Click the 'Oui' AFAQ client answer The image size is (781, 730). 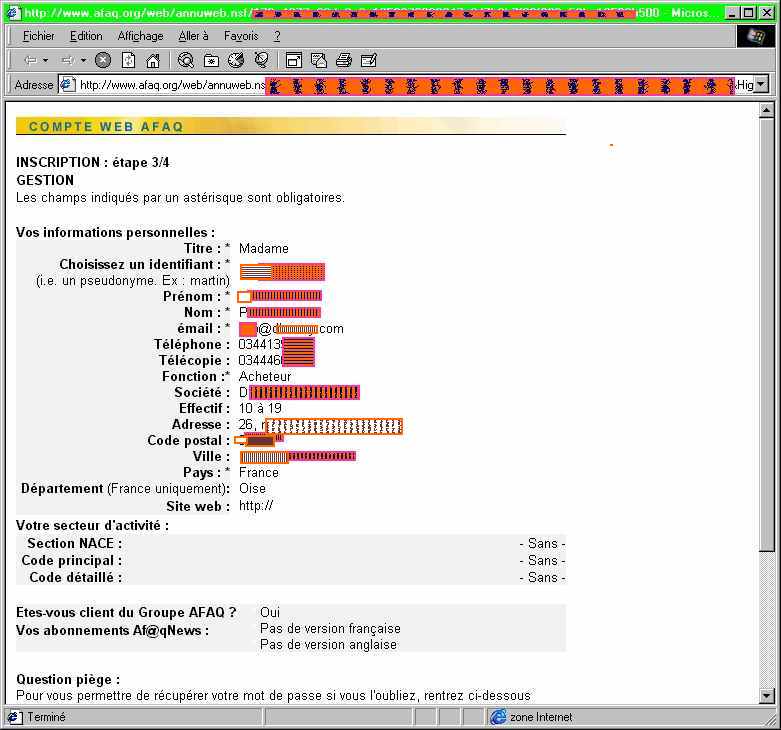tap(270, 612)
